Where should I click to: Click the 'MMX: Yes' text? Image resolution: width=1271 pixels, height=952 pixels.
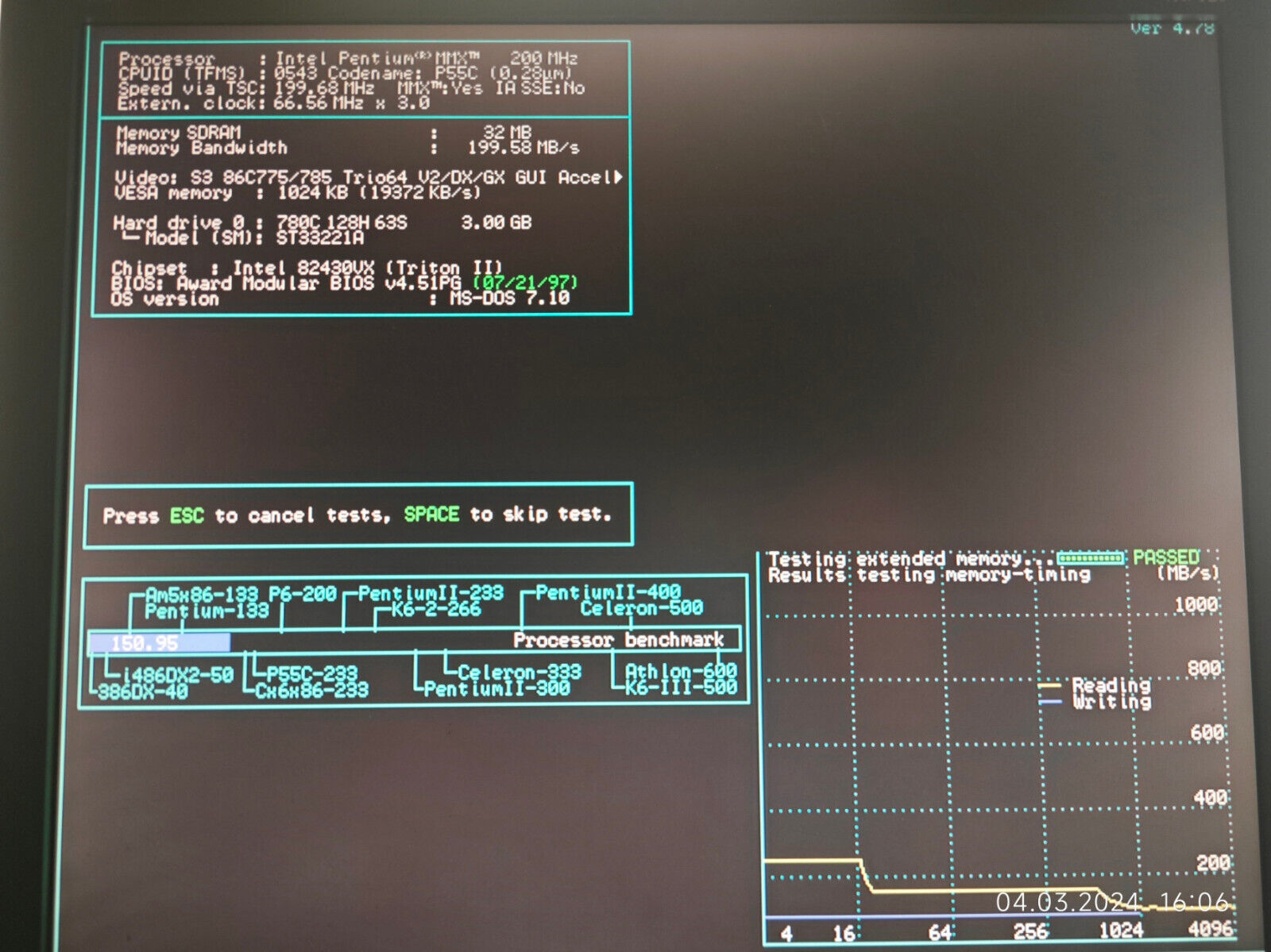440,88
